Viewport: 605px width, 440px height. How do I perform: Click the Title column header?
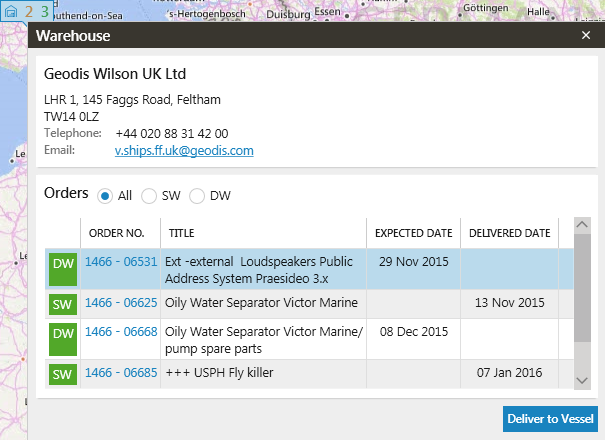(181, 233)
